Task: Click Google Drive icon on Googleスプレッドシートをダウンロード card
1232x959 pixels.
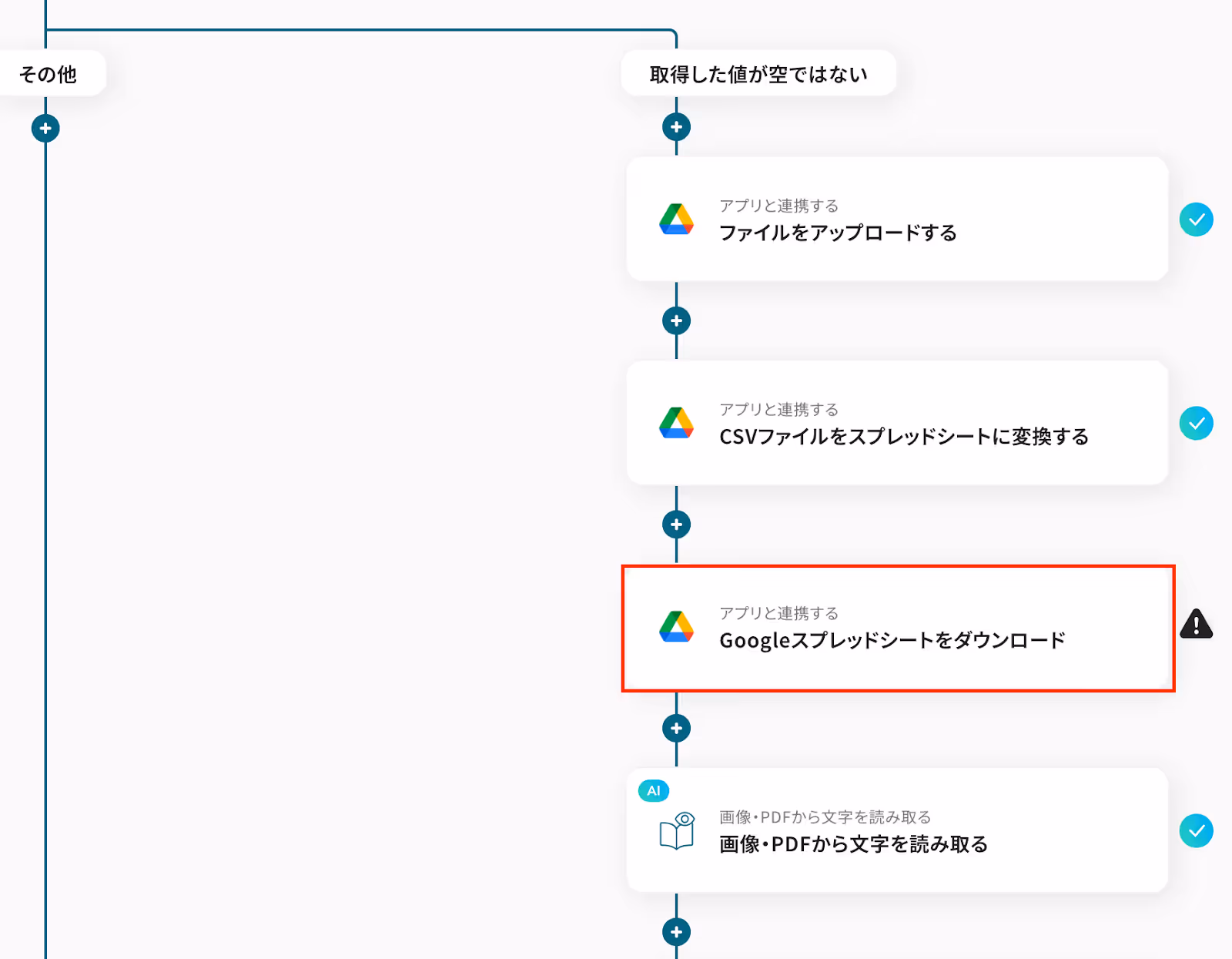Action: [676, 627]
